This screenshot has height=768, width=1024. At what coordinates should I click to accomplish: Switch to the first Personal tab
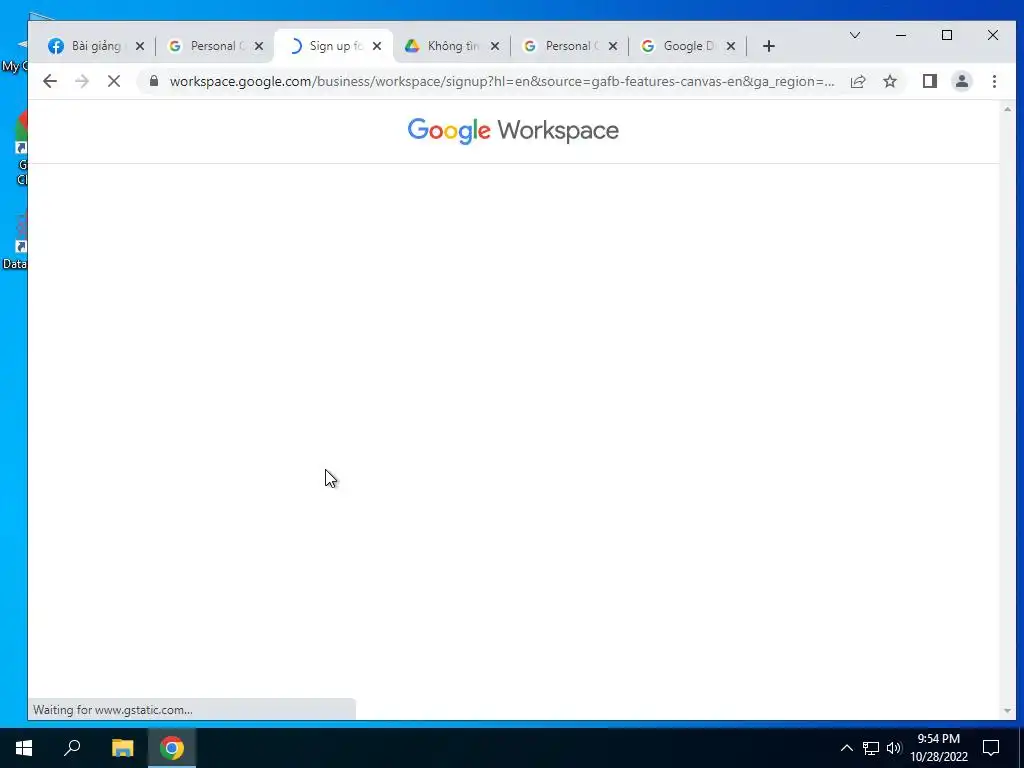[215, 46]
